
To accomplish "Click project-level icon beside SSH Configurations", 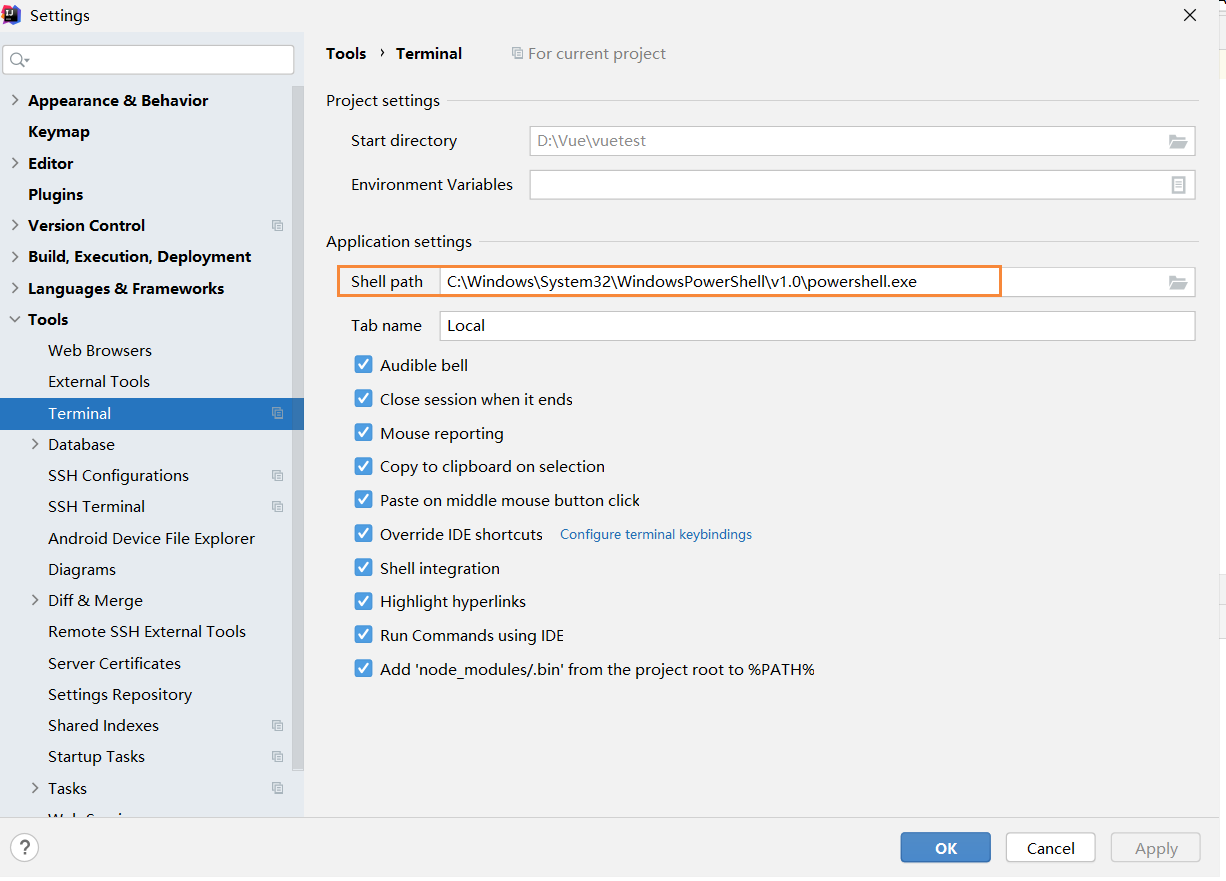I will (x=278, y=476).
